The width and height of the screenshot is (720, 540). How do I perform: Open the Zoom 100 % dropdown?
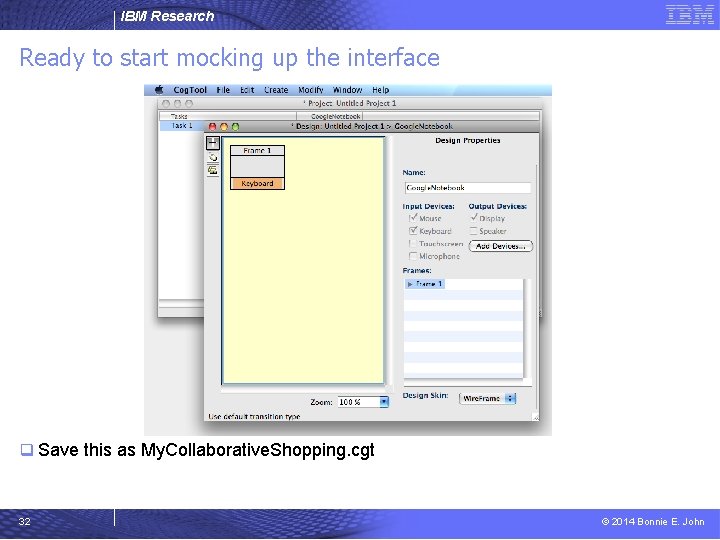pos(384,402)
